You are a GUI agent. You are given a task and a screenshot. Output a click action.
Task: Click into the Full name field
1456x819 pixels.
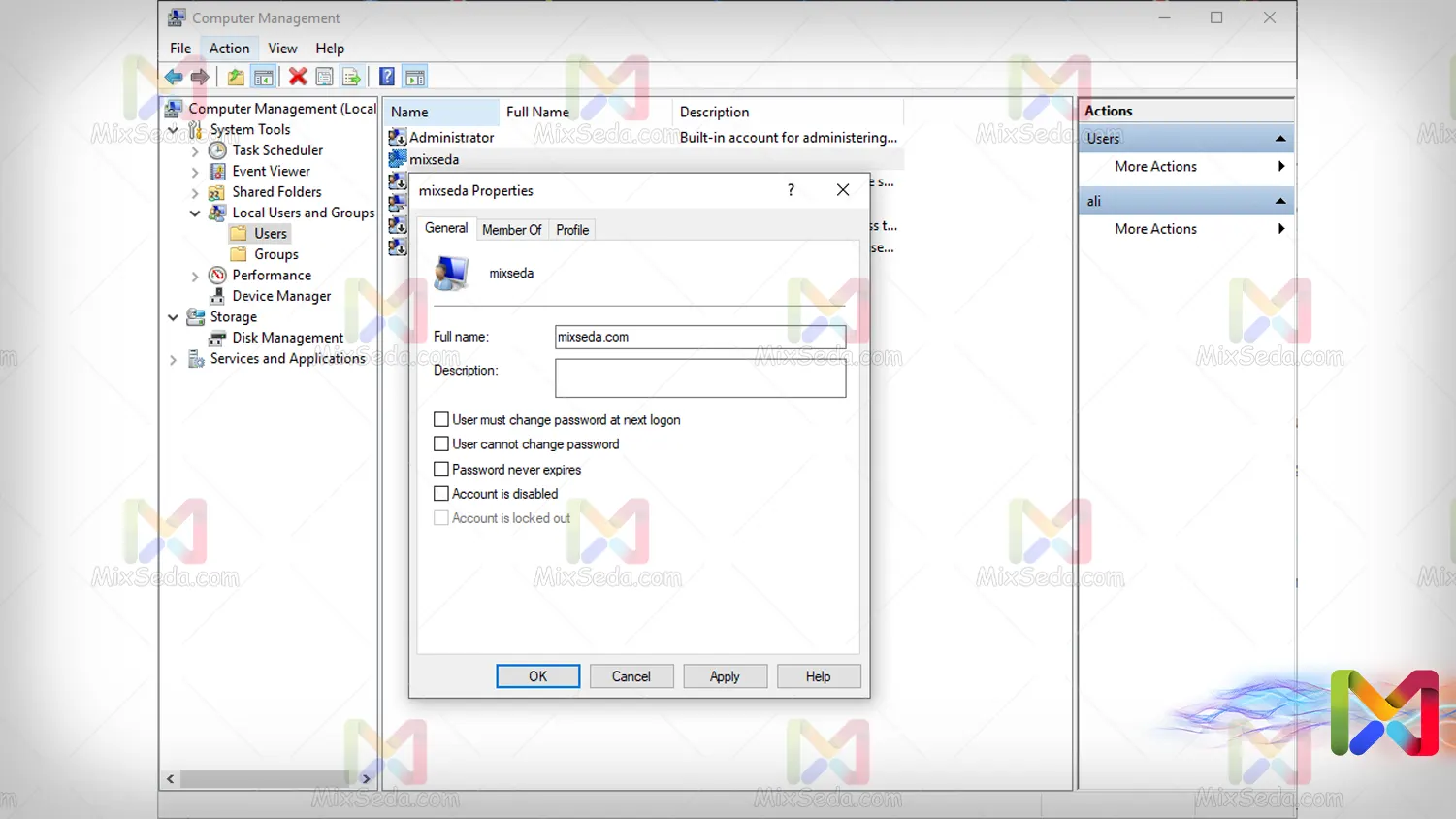tap(699, 337)
